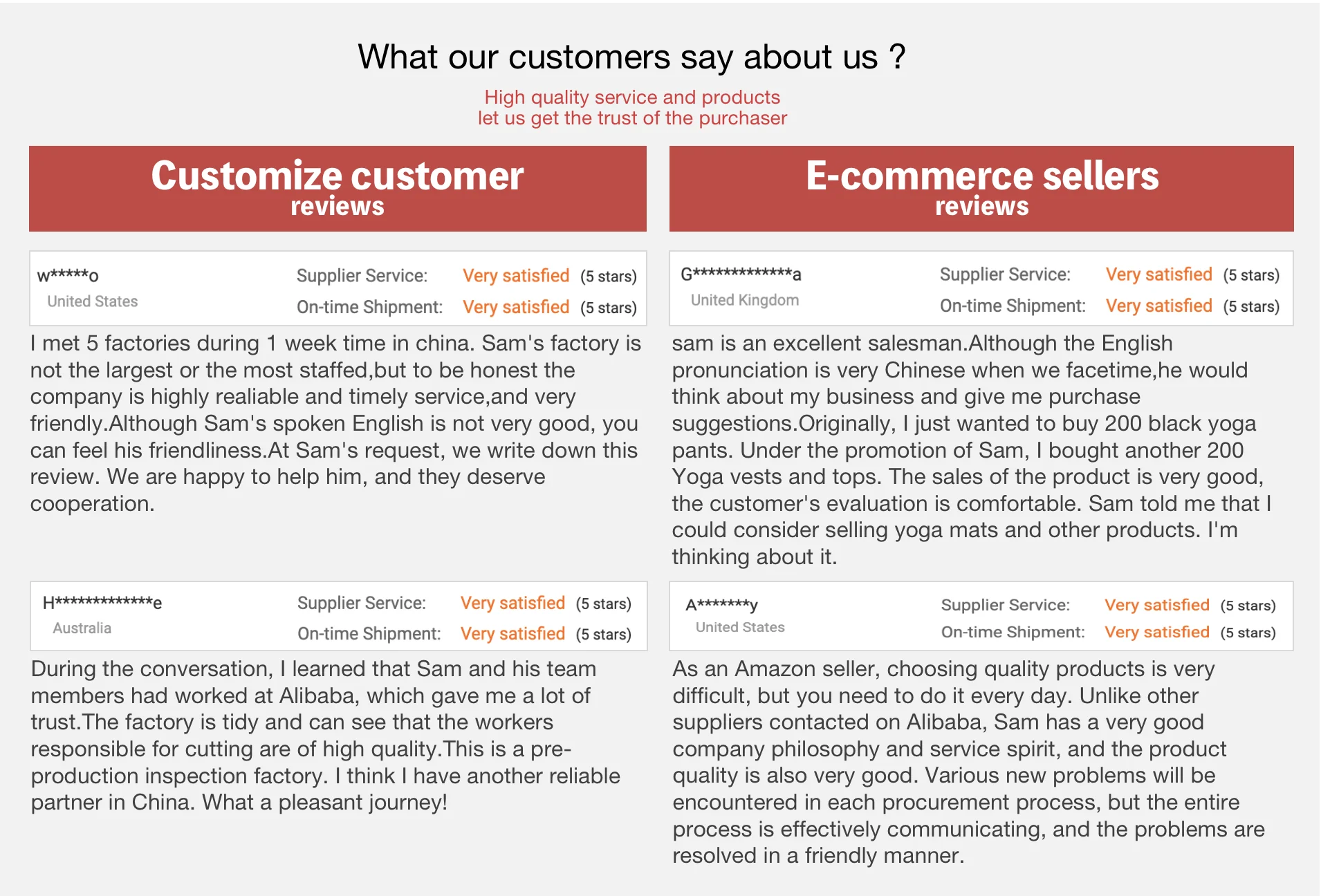
Task: Click the "United Kingdom" country label
Action: pyautogui.click(x=744, y=300)
